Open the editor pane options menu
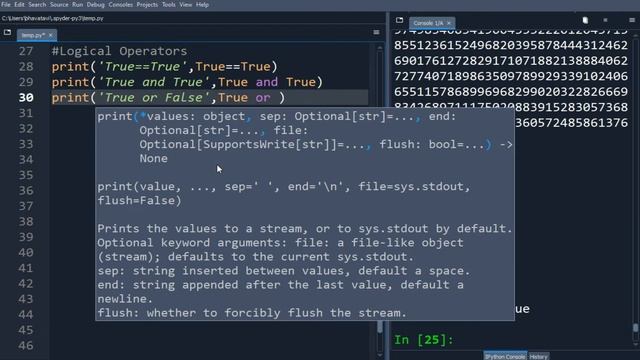640x360 pixels. click(x=376, y=32)
